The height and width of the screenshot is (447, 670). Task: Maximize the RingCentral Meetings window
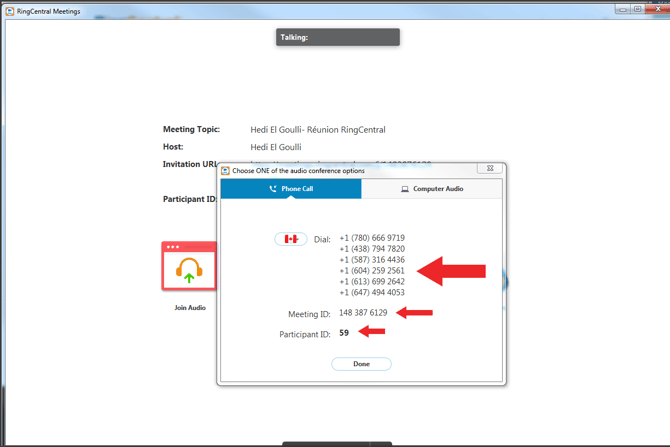coord(637,9)
